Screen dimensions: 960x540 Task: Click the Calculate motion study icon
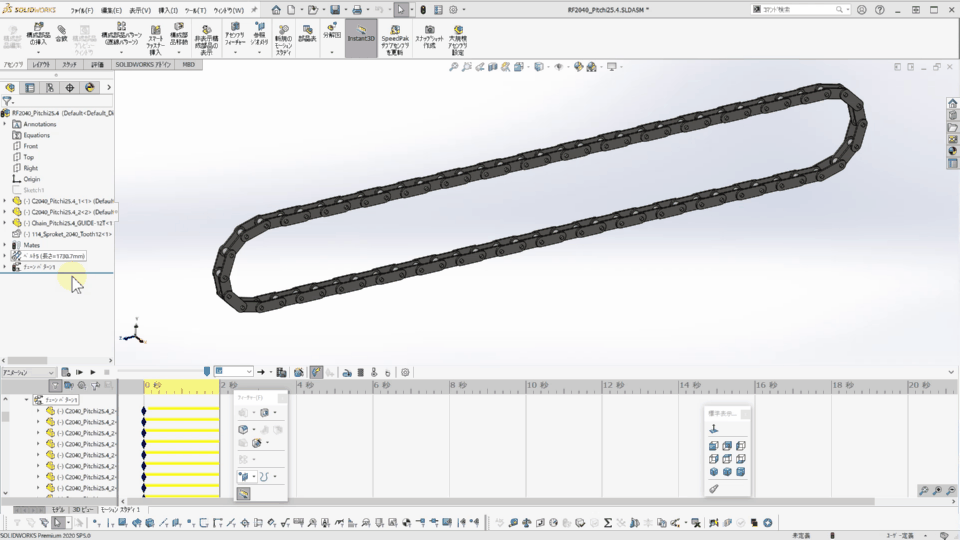[x=66, y=372]
